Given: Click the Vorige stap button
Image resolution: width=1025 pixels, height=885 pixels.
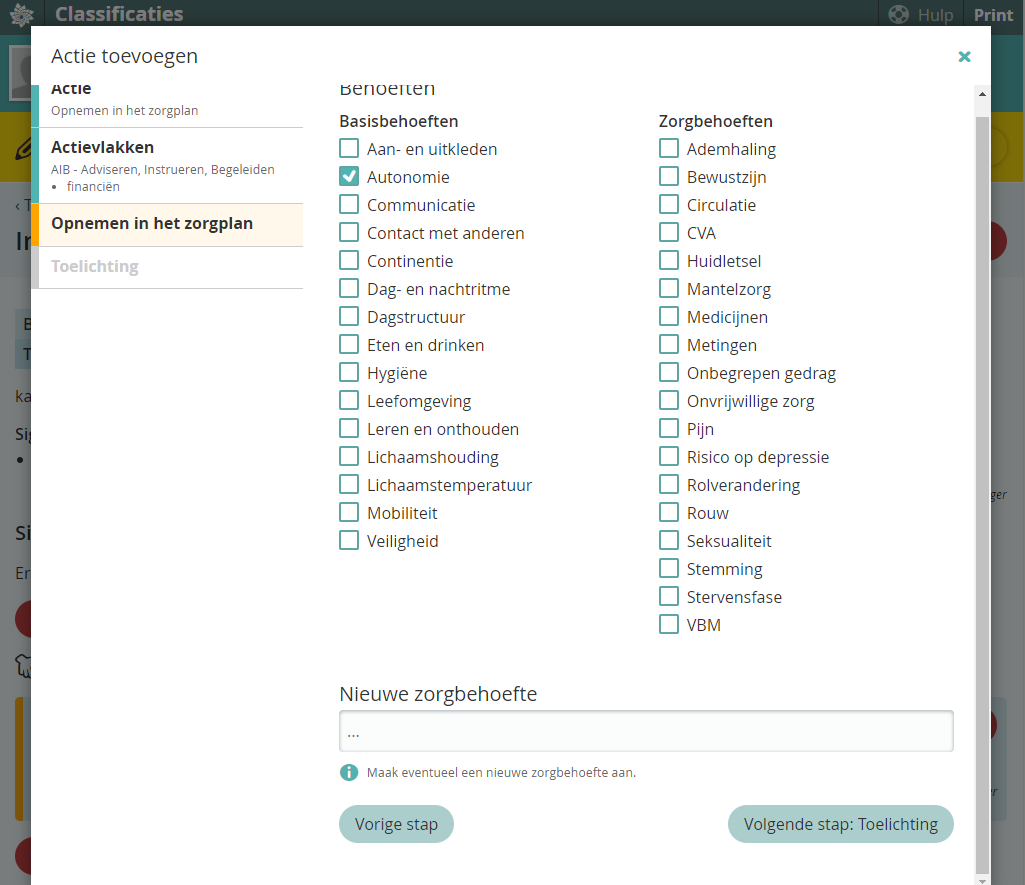Looking at the screenshot, I should (396, 824).
